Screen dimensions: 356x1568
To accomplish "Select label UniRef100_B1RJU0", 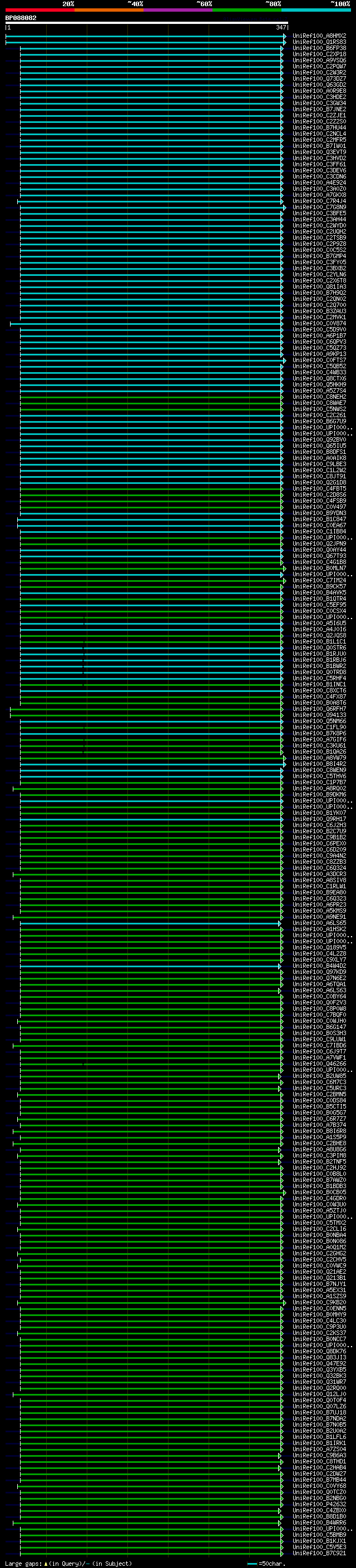I will click(319, 654).
